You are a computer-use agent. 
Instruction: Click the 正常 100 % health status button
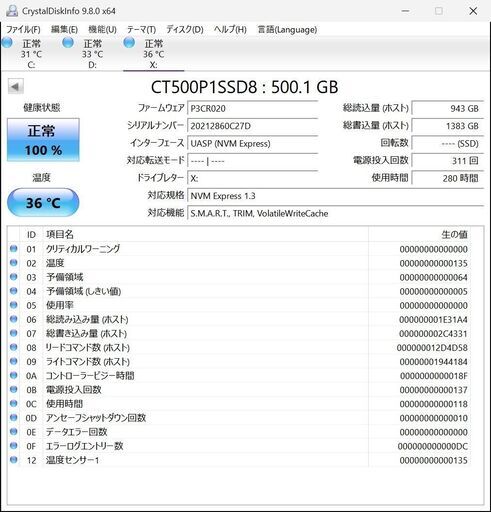coord(43,140)
